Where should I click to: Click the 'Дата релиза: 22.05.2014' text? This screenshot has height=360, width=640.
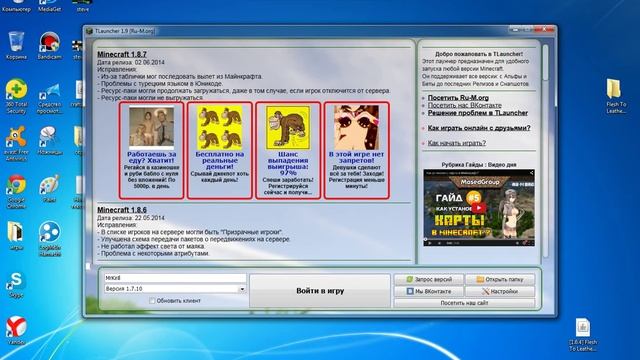pos(131,218)
